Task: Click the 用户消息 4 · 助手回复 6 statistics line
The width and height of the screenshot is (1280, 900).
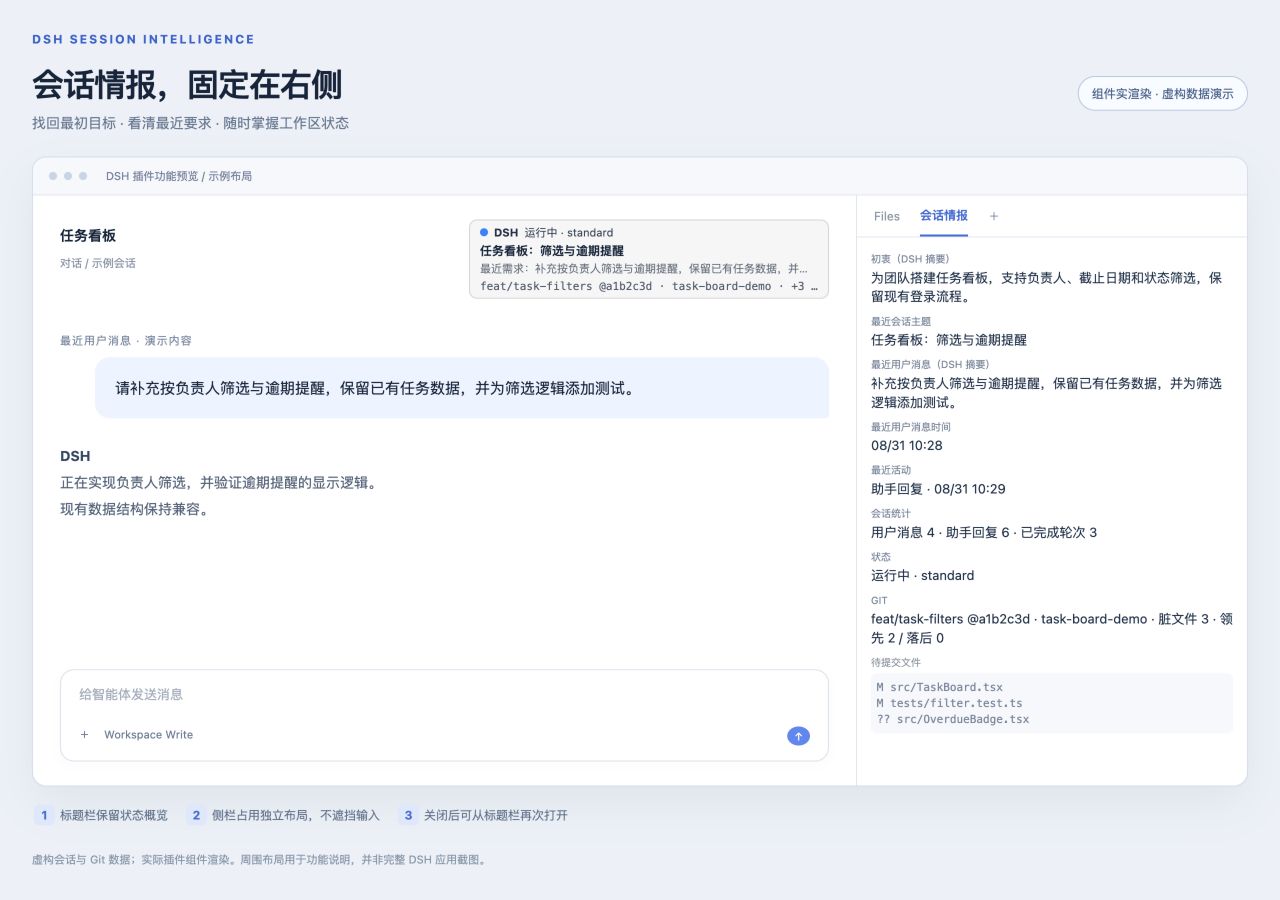Action: (984, 532)
